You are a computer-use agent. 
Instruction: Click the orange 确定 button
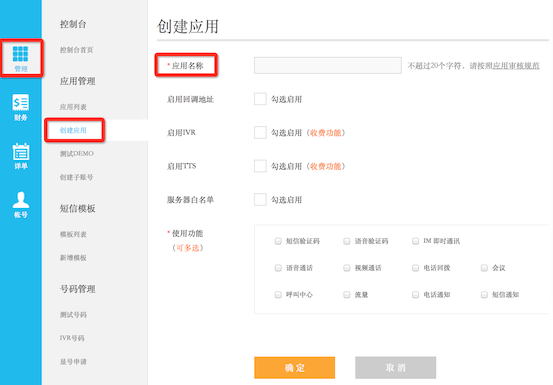coord(294,367)
